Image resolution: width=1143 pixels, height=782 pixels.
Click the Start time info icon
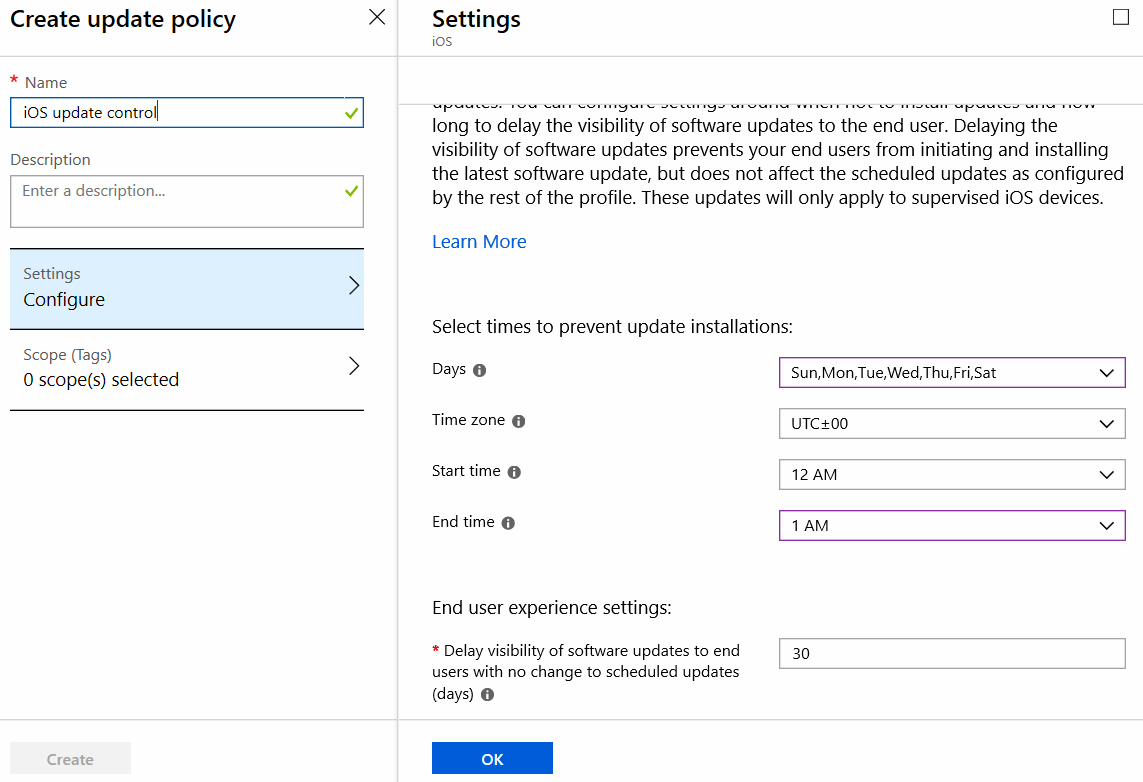(x=514, y=472)
